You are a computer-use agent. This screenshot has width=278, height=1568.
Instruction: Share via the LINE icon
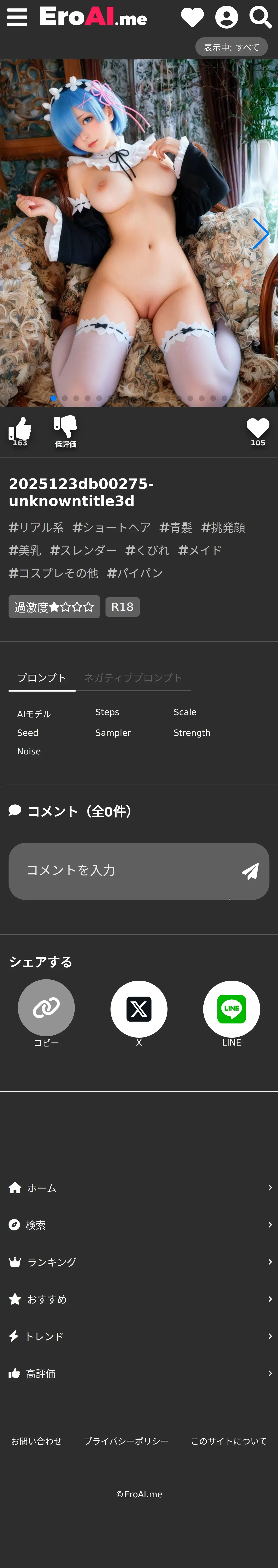231,1009
